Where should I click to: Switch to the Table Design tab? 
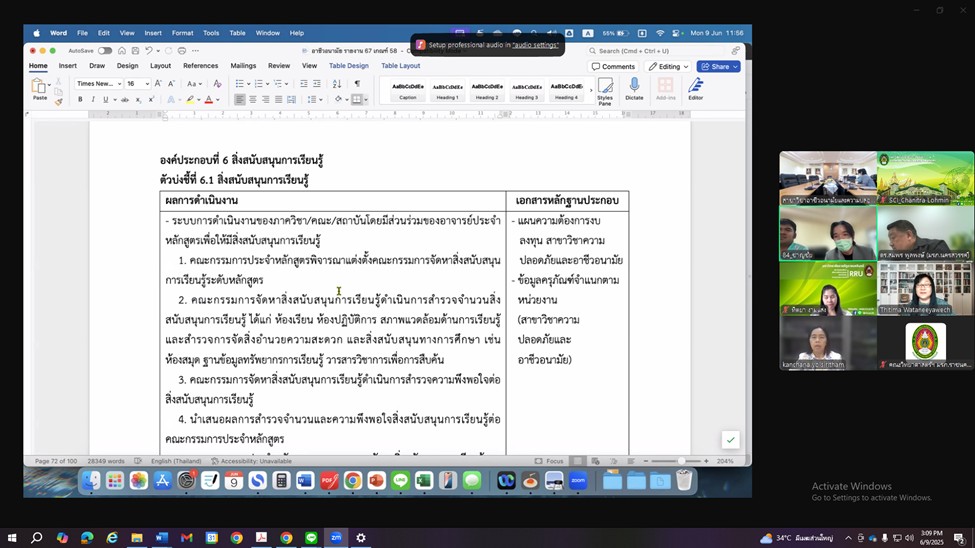(348, 66)
